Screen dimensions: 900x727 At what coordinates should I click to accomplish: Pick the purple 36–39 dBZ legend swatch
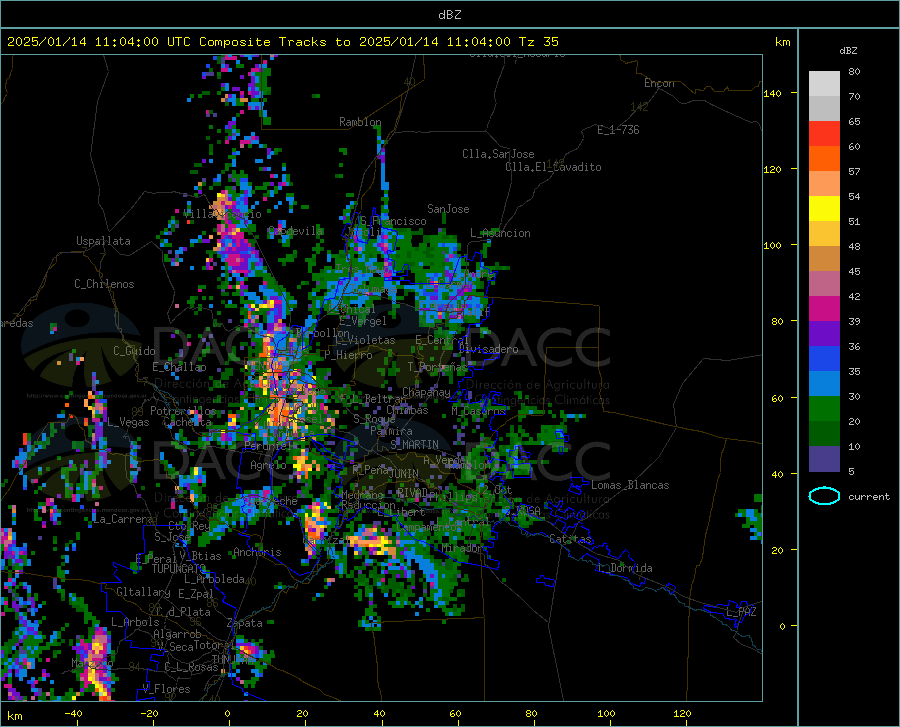pyautogui.click(x=824, y=333)
